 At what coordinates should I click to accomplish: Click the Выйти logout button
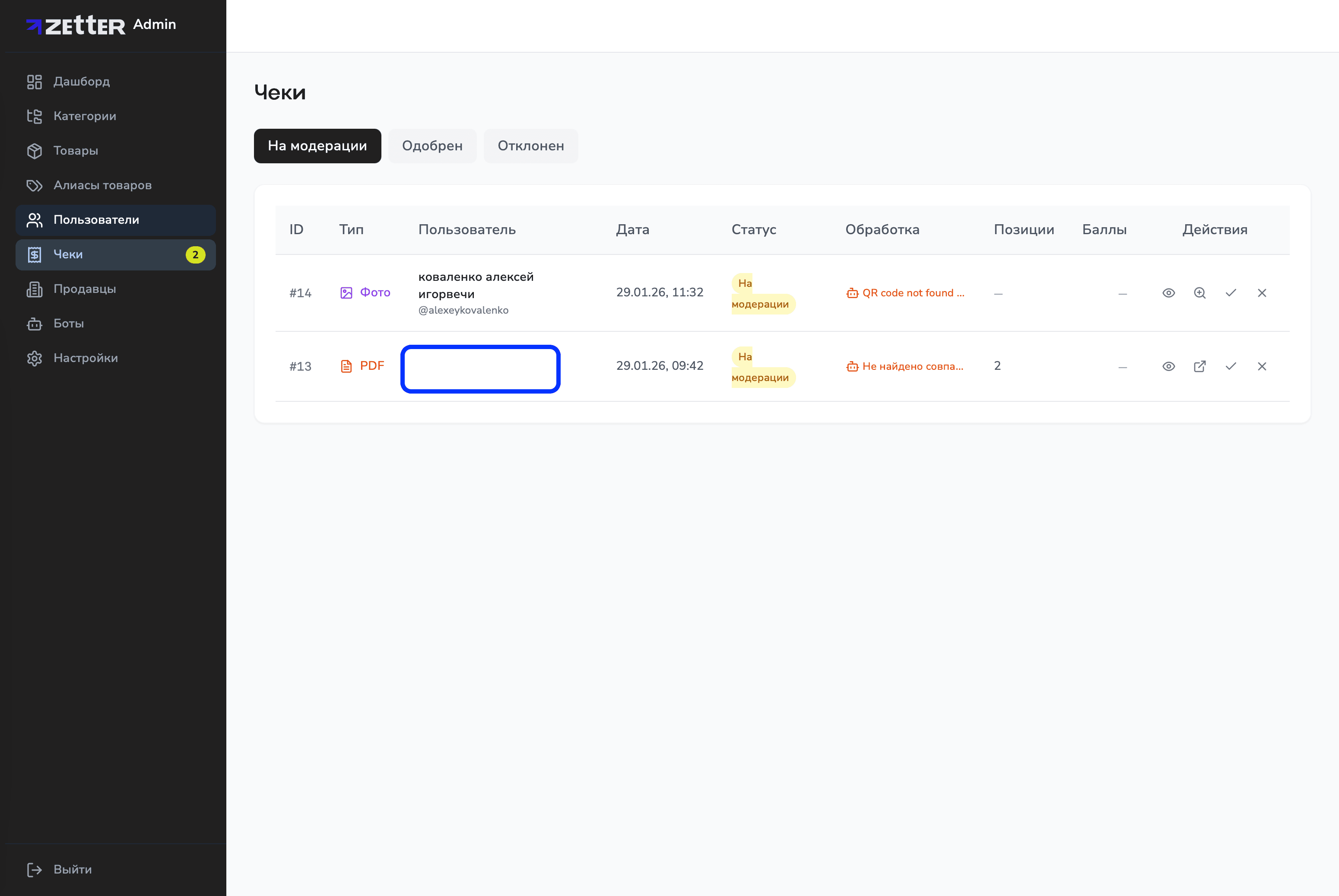[72, 869]
